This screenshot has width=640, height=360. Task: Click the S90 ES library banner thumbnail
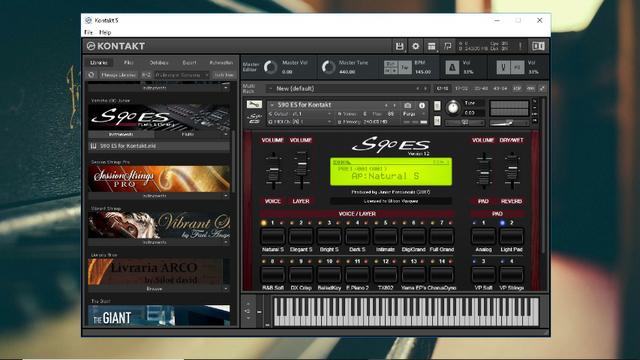[159, 118]
